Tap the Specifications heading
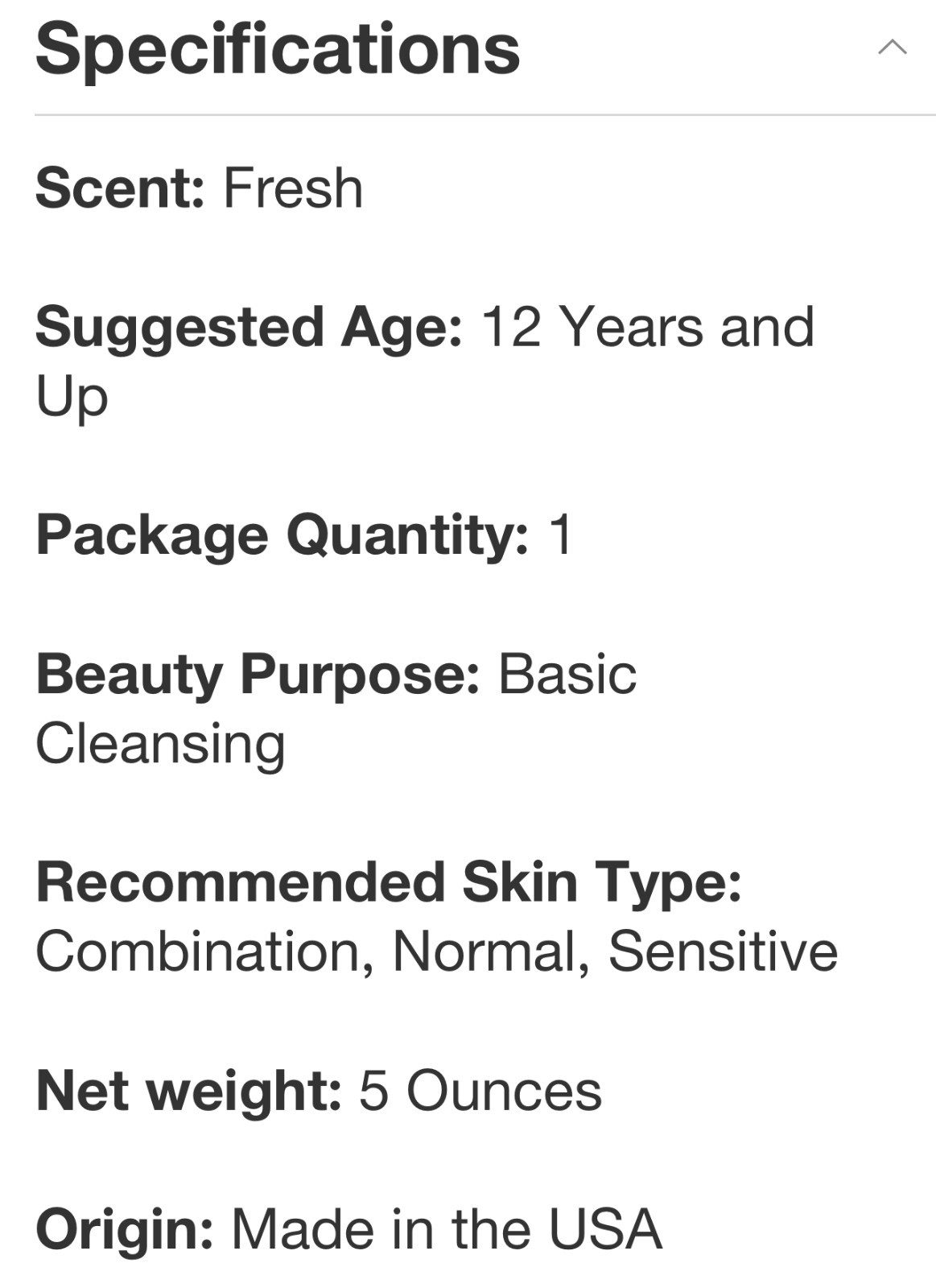This screenshot has width=936, height=1288. (x=278, y=49)
